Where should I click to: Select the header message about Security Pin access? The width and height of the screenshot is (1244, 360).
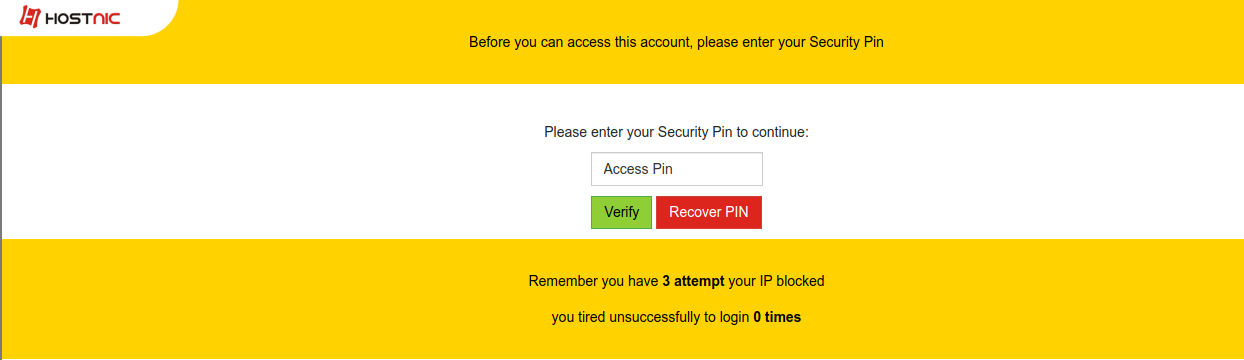(x=677, y=43)
